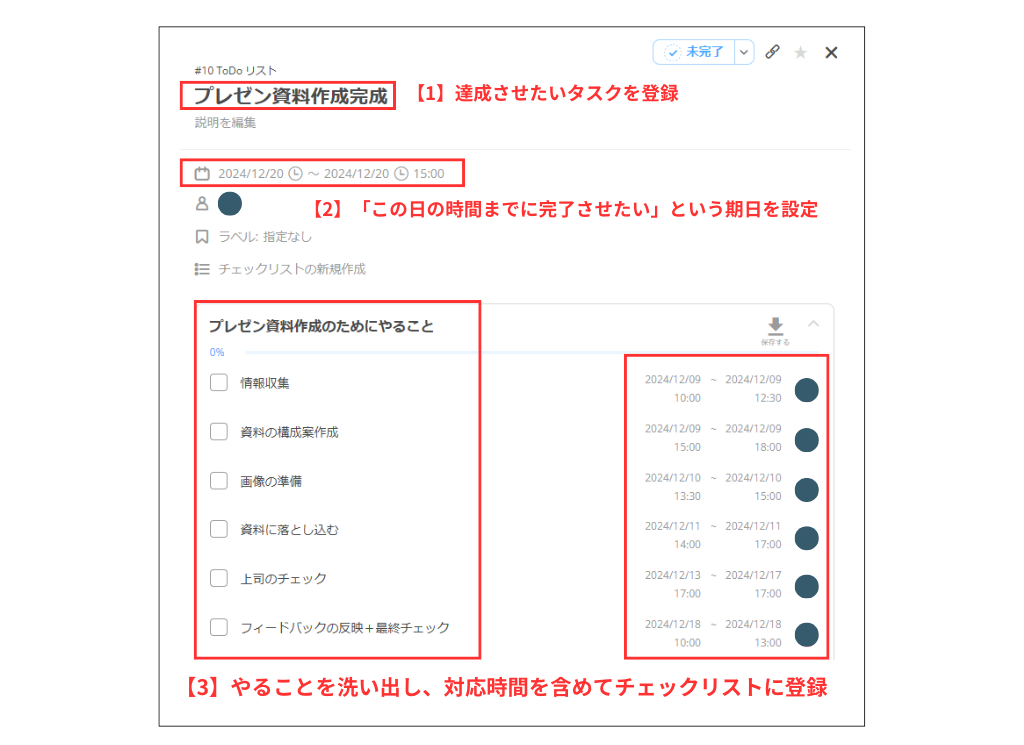Check the 上司のチェック checkbox

[218, 577]
